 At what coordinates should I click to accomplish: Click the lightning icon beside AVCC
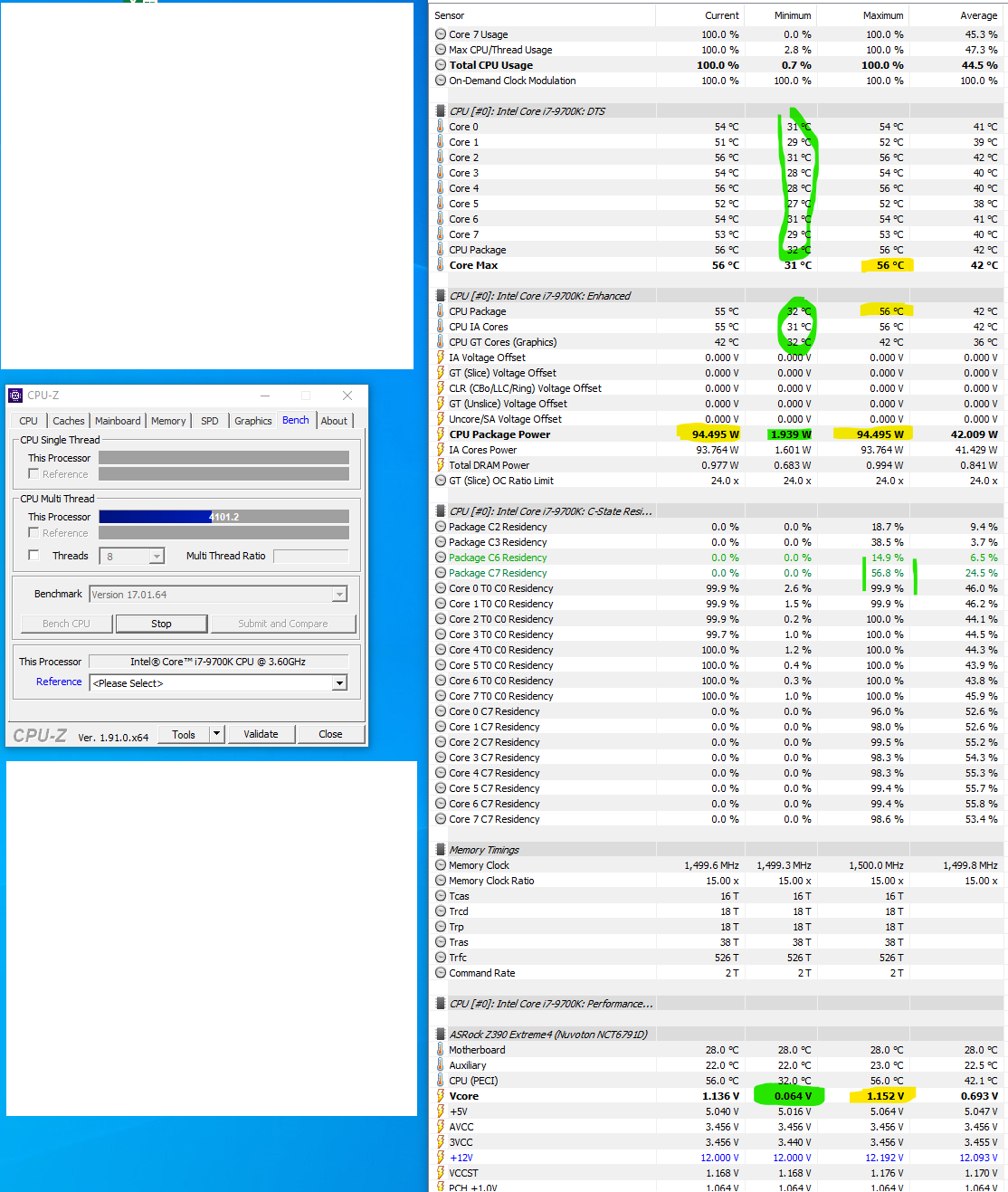441,1127
